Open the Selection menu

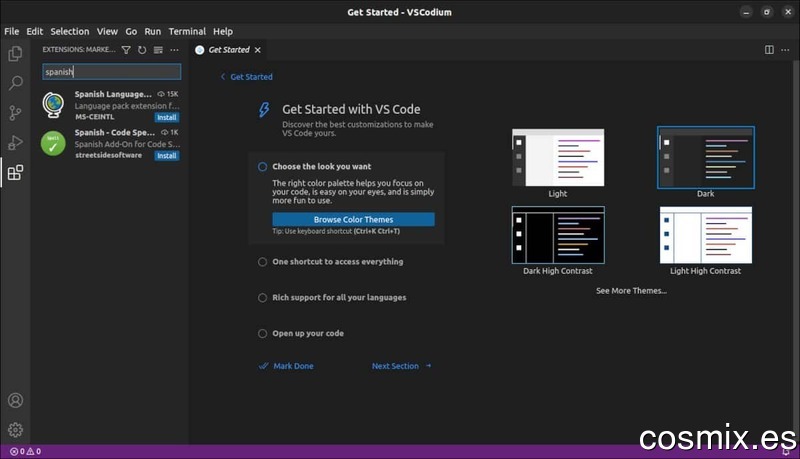(70, 31)
